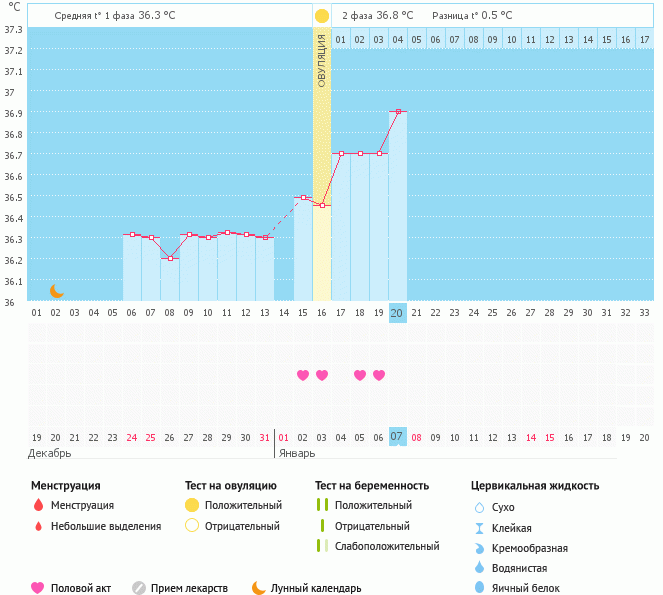663x595 pixels.
Task: Click the lowest temperature point on day 08
Action: point(170,259)
